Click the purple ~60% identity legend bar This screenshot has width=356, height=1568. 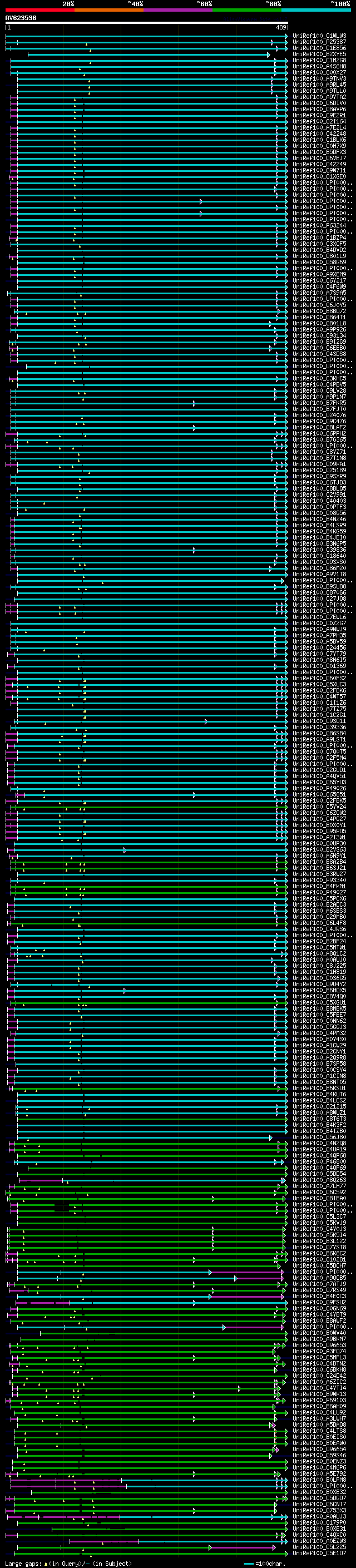[177, 11]
